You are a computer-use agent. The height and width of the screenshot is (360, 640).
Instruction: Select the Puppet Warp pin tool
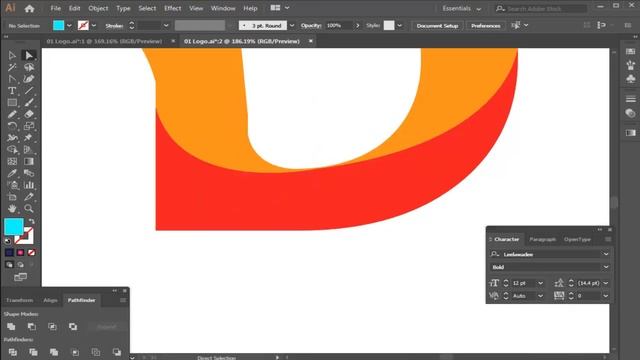pos(29,138)
